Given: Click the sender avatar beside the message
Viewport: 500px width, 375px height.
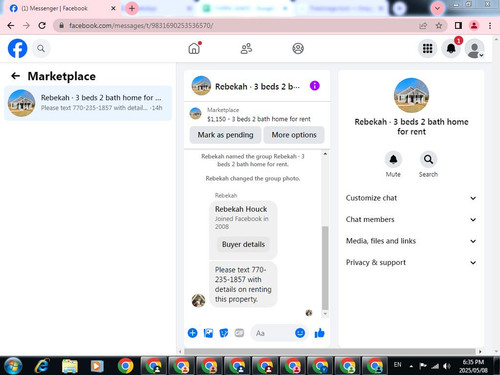Looking at the screenshot, I should pos(198,301).
